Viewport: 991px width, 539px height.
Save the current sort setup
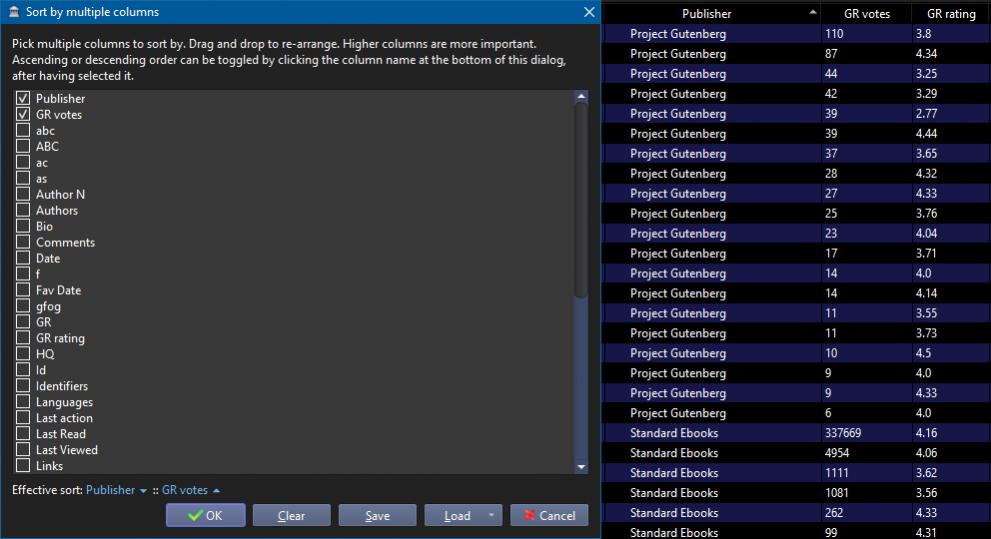(x=377, y=515)
